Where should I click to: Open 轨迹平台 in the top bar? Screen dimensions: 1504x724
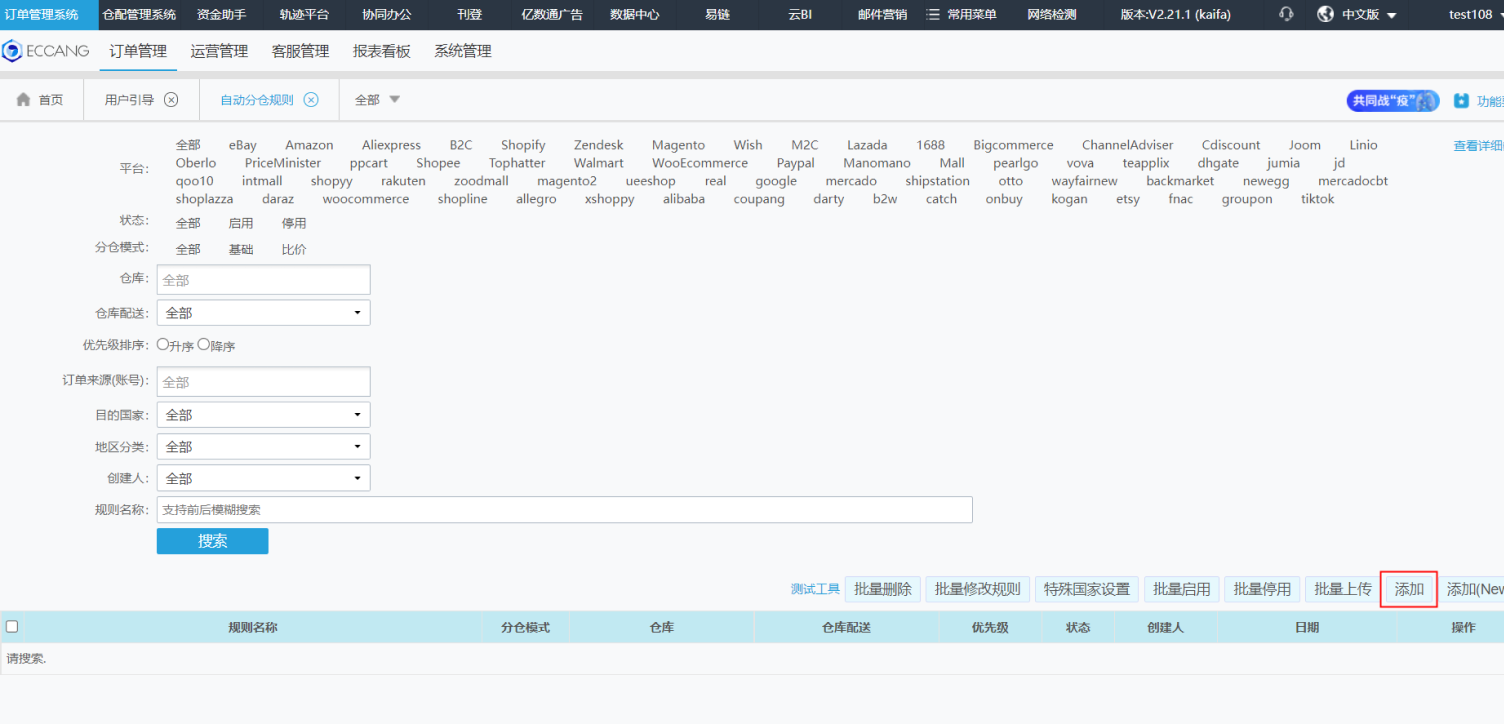click(304, 14)
